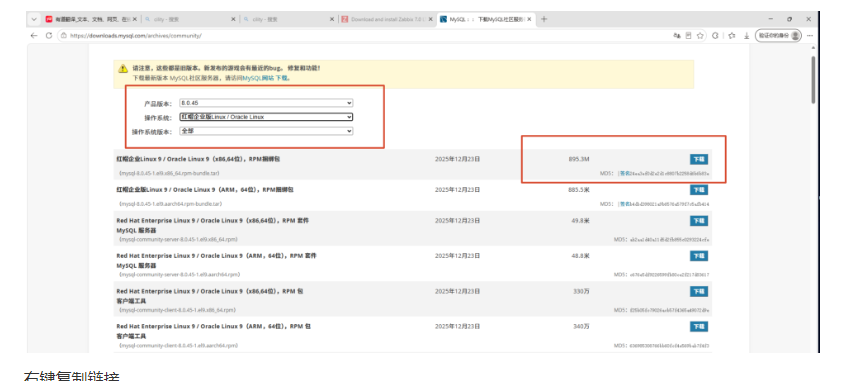This screenshot has height=381, width=854.
Task: Select filename mysql-8.0.45-1.el9.x86_64.rpm-bundle.tar
Action: coord(170,174)
